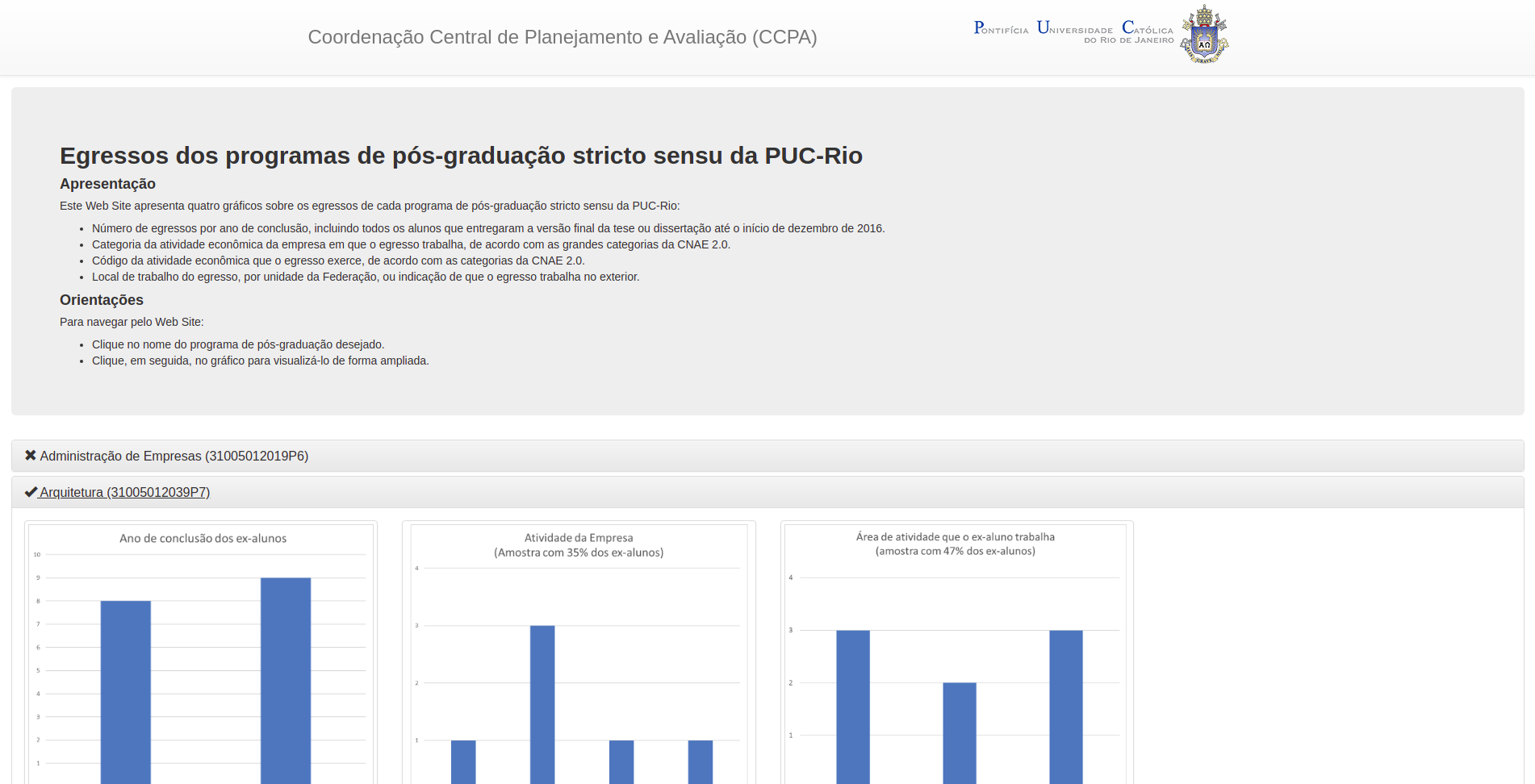Click the Coordenação Central de Planejamento header title
The height and width of the screenshot is (784, 1535).
tap(562, 37)
